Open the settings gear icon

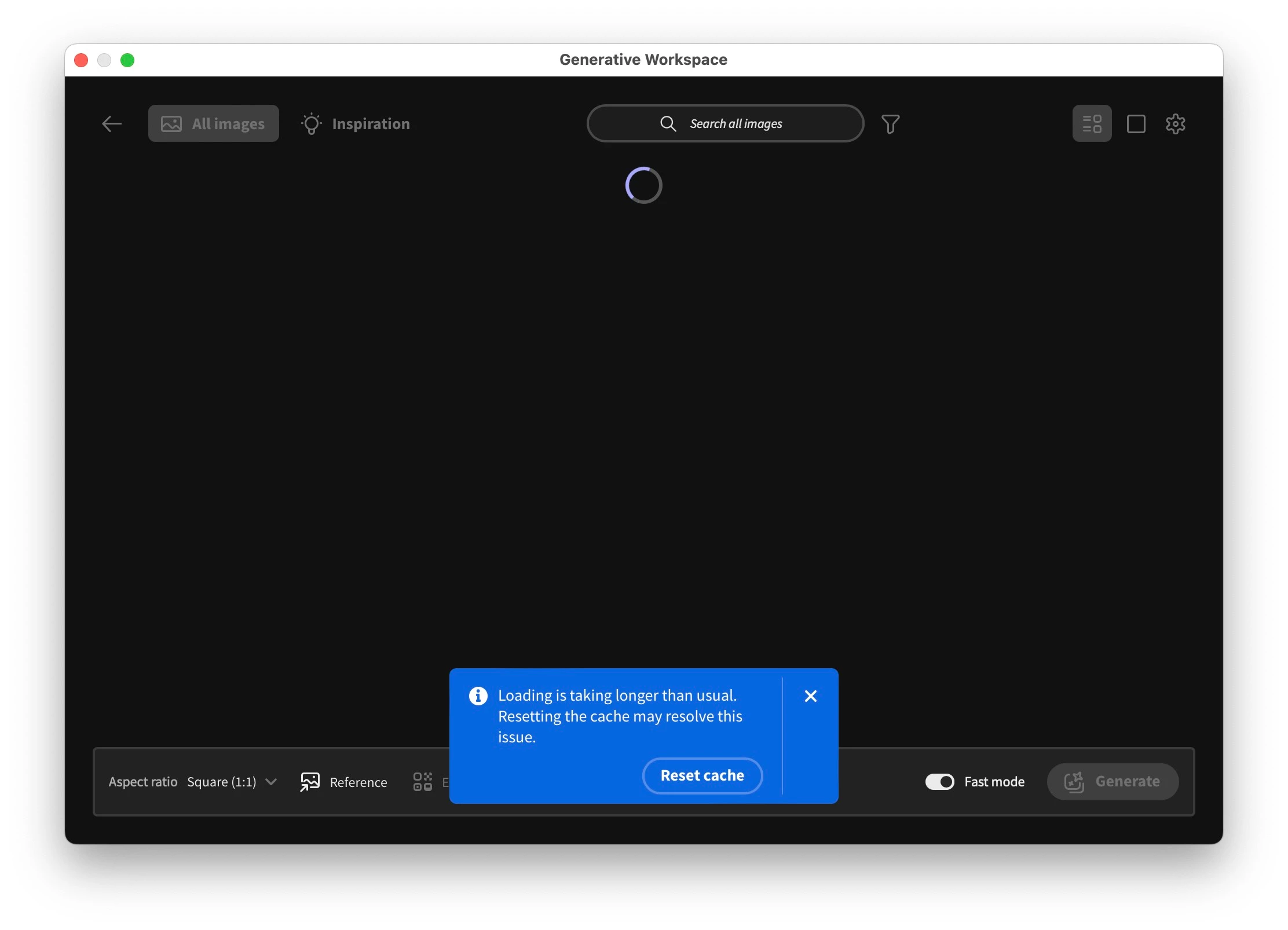1175,124
